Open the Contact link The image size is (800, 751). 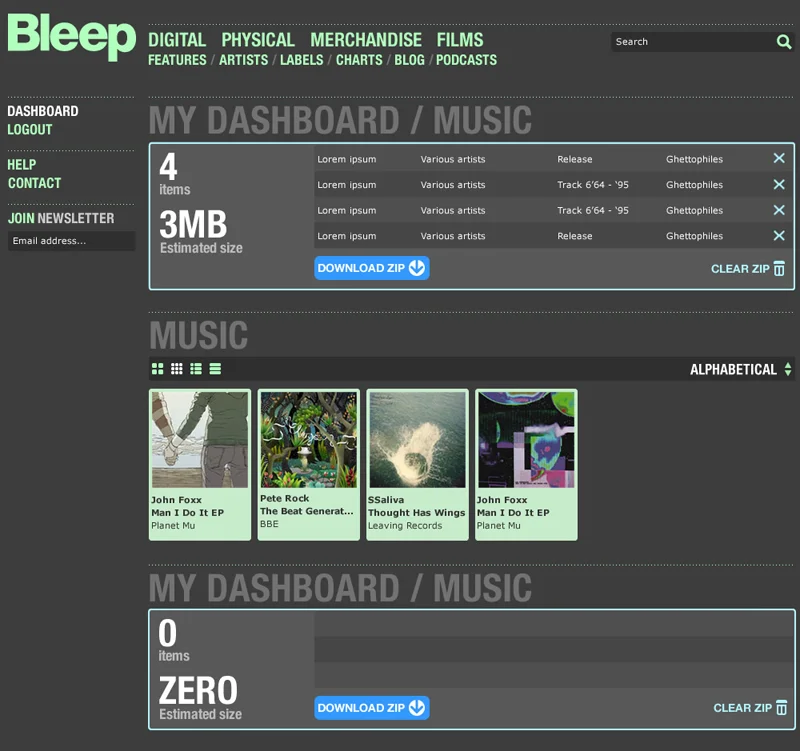(x=34, y=183)
